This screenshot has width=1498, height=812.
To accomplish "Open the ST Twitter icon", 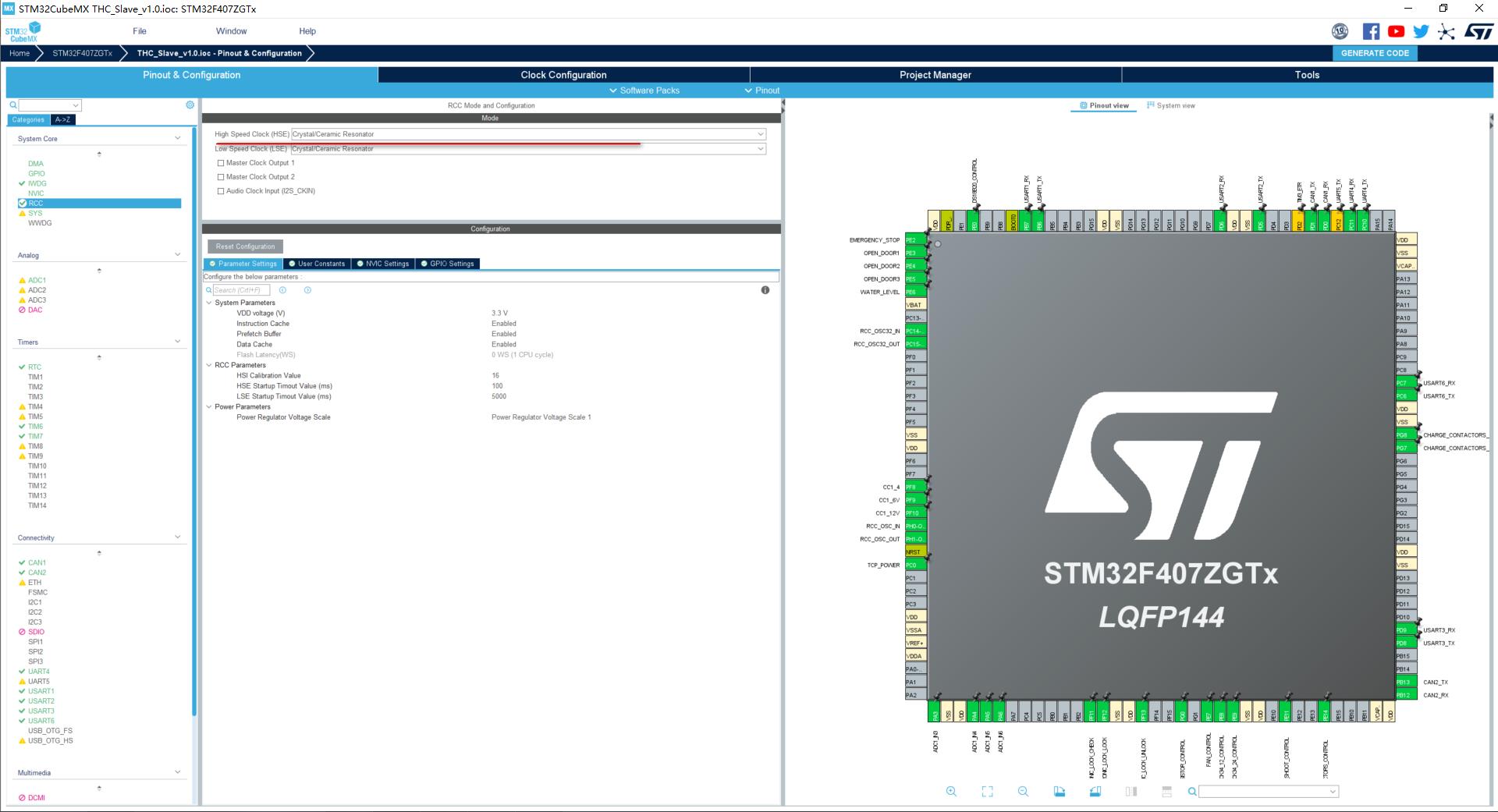I will (x=1421, y=31).
